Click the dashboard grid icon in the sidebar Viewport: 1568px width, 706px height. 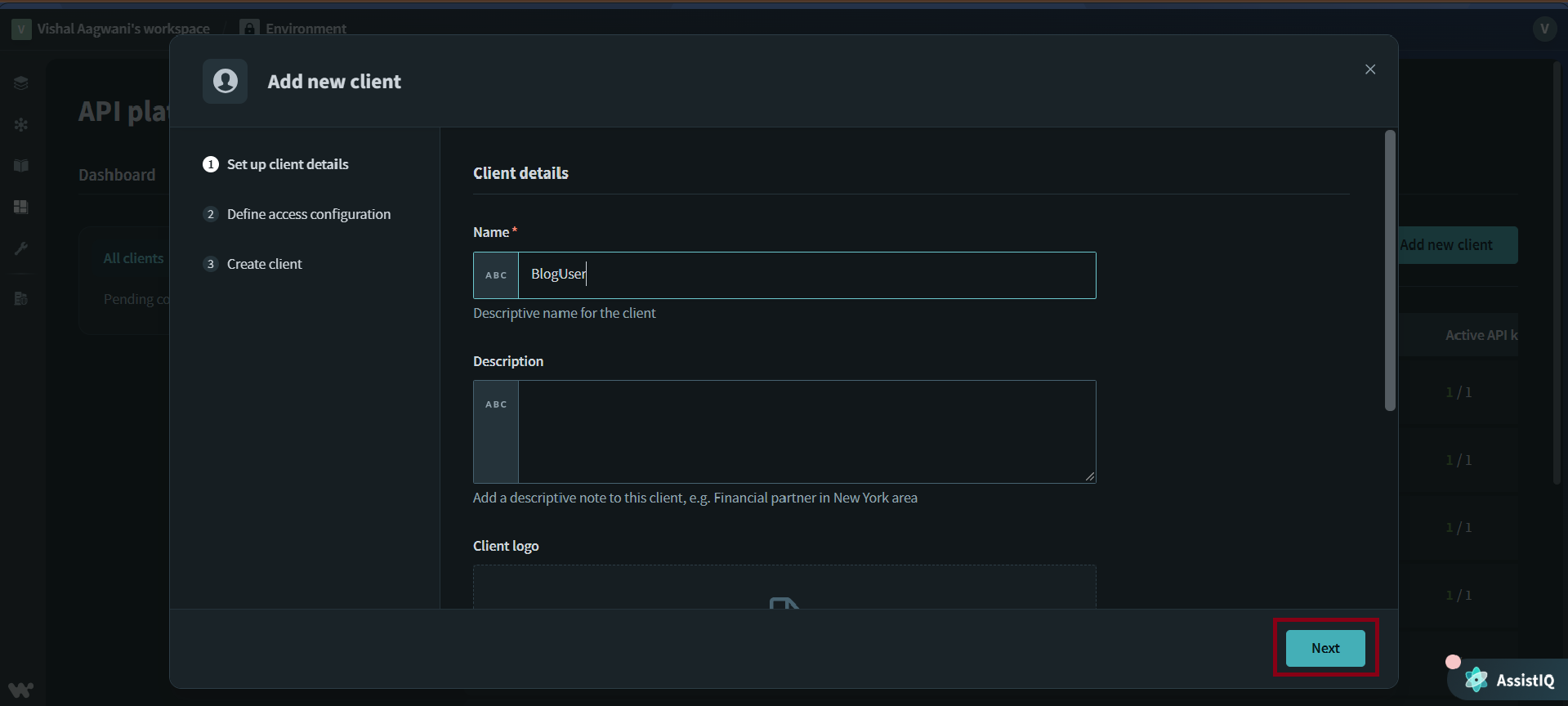[21, 207]
